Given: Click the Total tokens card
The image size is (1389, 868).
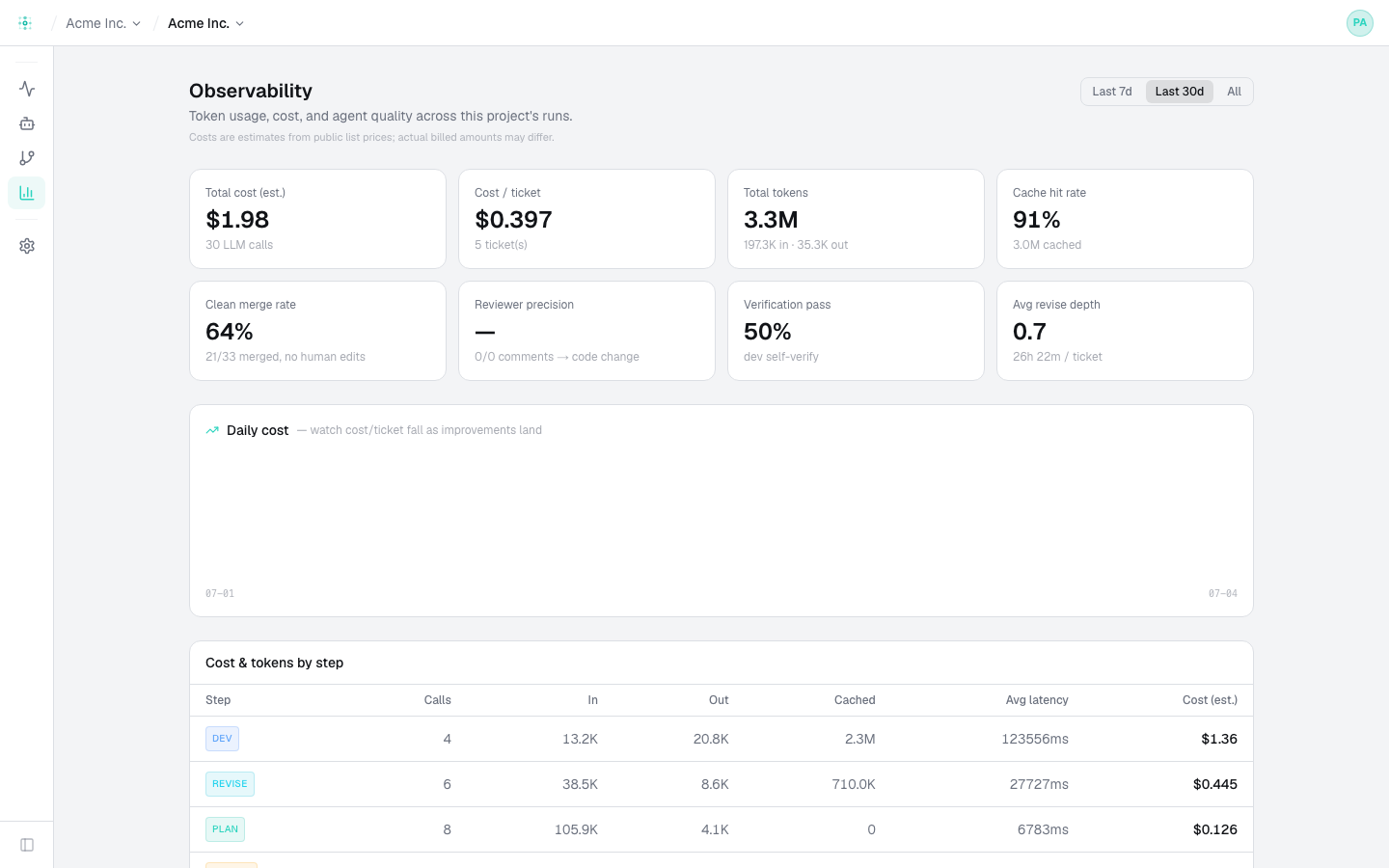Looking at the screenshot, I should pos(856,219).
